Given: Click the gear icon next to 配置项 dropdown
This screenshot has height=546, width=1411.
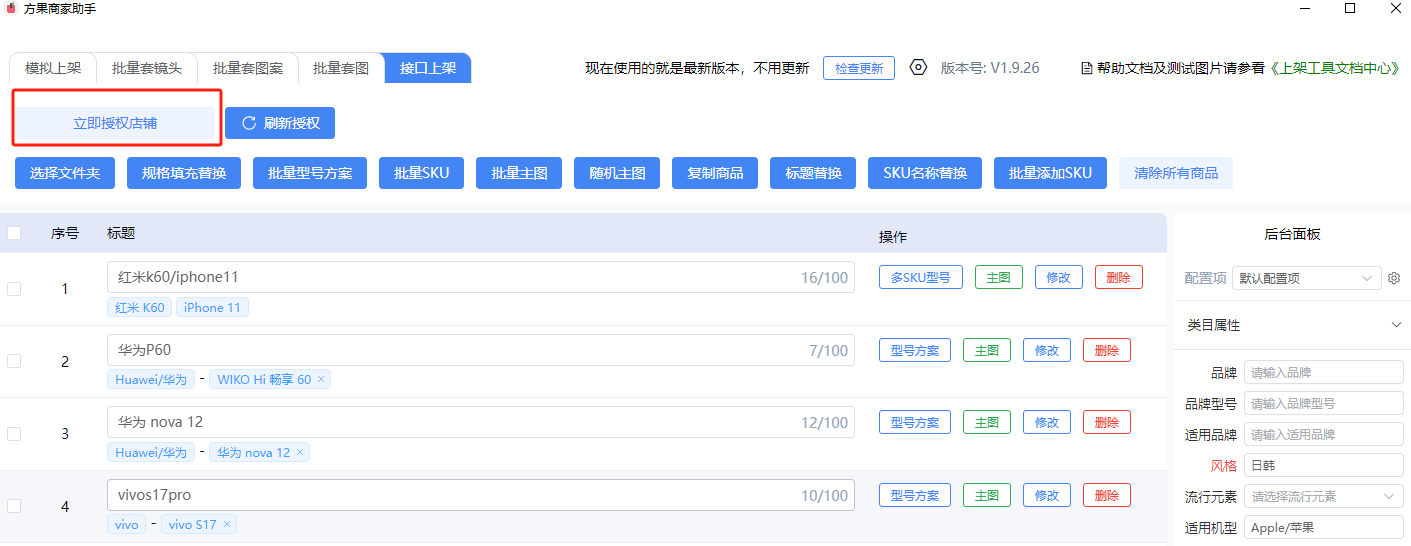Looking at the screenshot, I should click(x=1394, y=278).
